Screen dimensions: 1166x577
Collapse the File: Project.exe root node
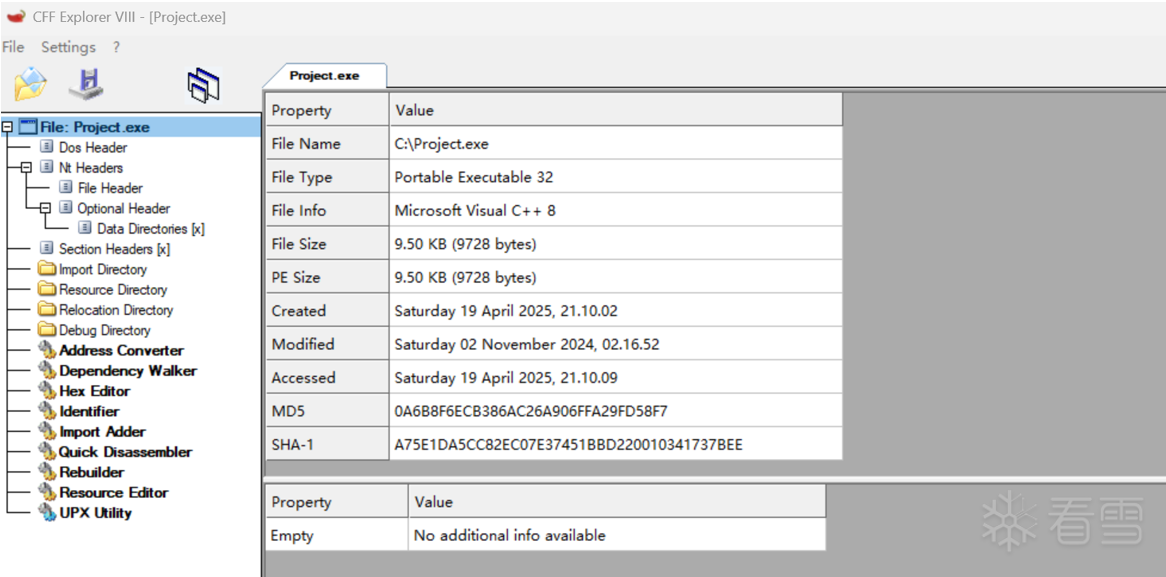pyautogui.click(x=8, y=127)
